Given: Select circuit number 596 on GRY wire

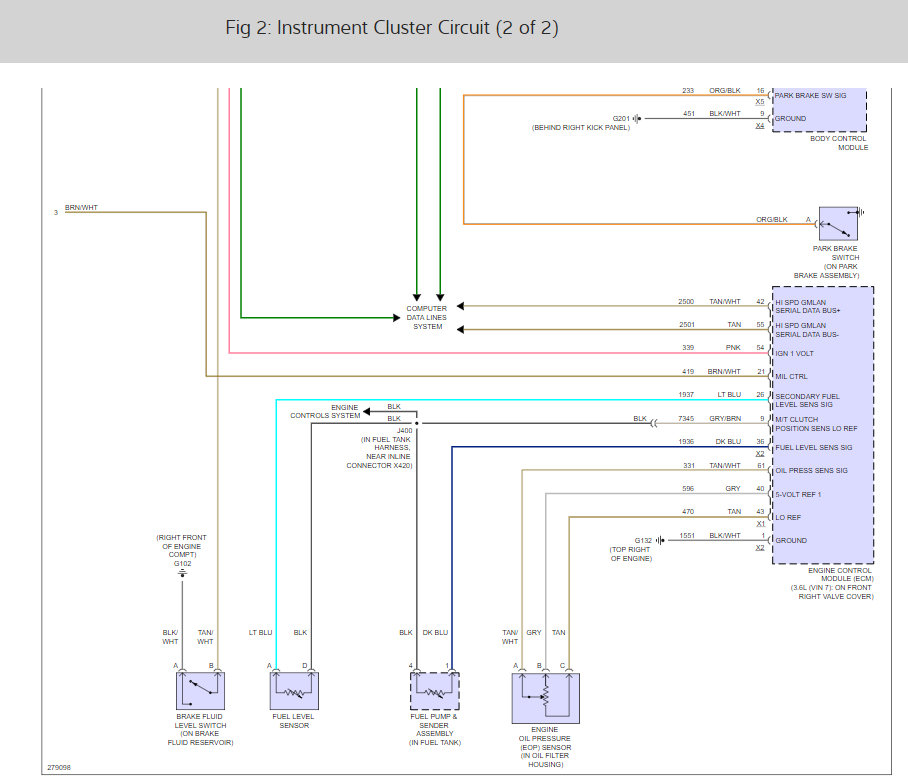Looking at the screenshot, I should coord(688,489).
